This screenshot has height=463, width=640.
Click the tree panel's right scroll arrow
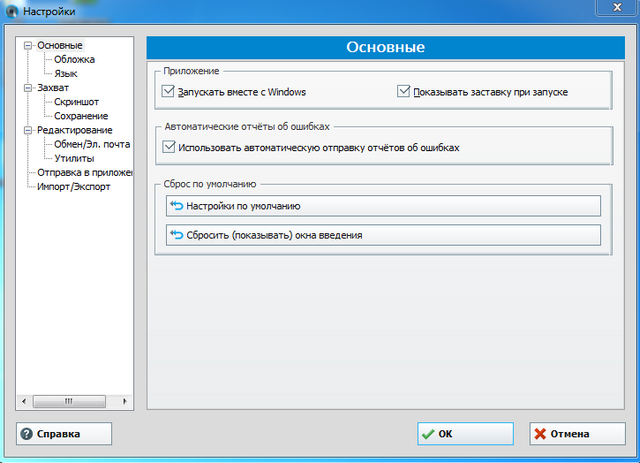[x=124, y=401]
